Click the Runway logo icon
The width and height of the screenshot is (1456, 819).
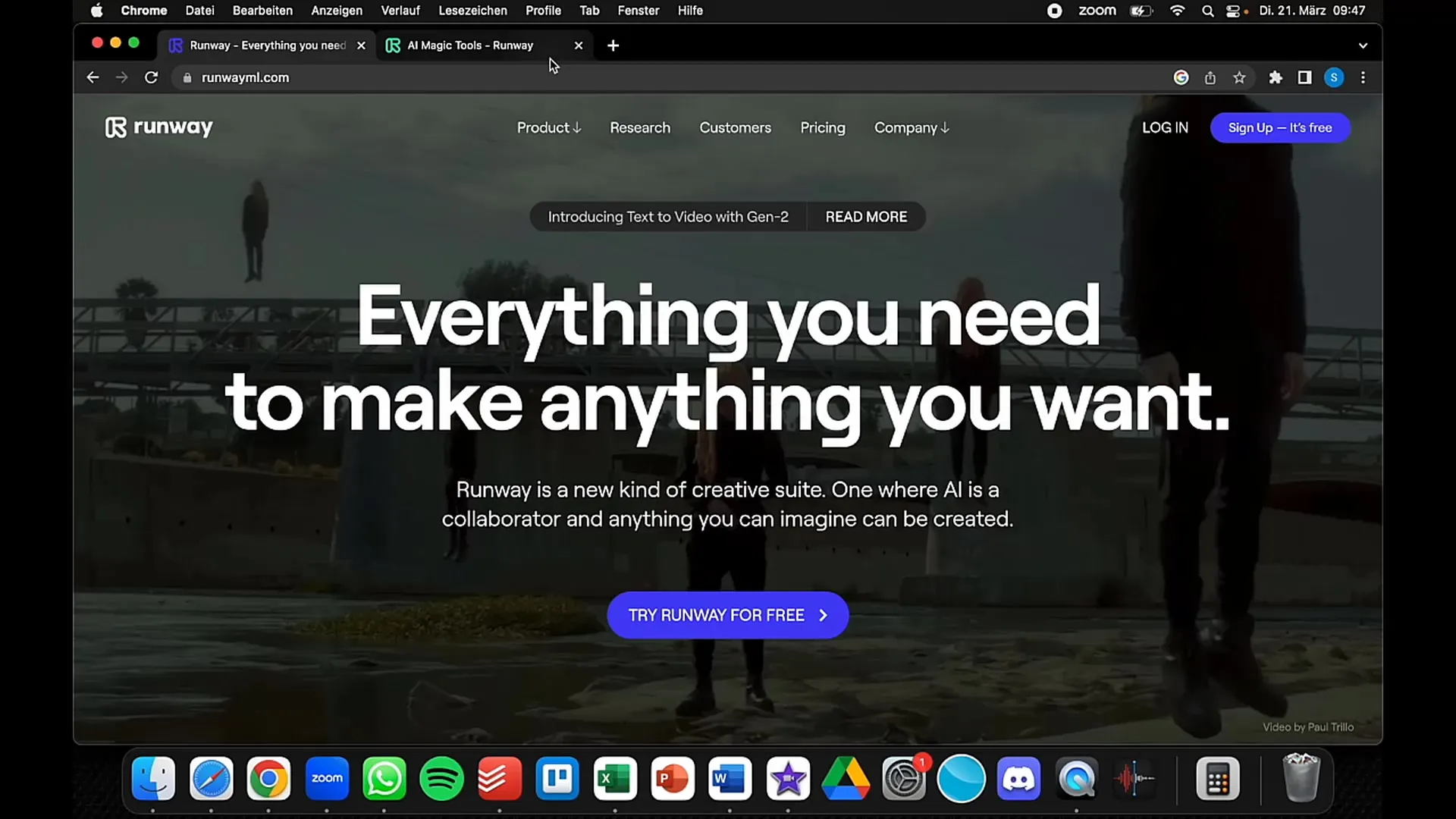click(113, 127)
